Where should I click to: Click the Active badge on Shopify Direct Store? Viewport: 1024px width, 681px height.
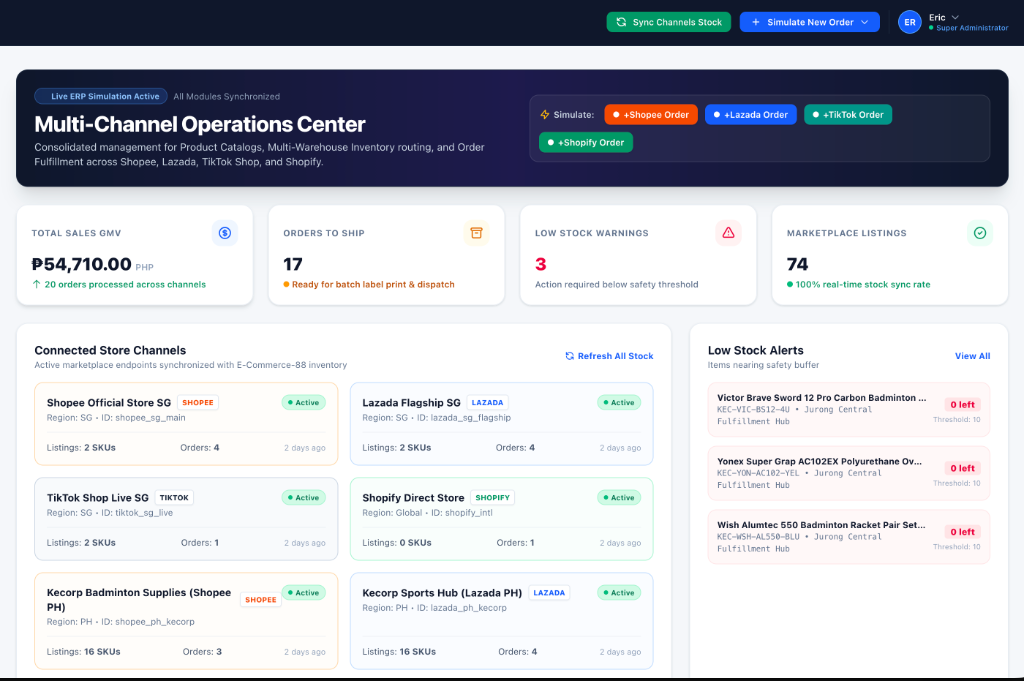[619, 498]
